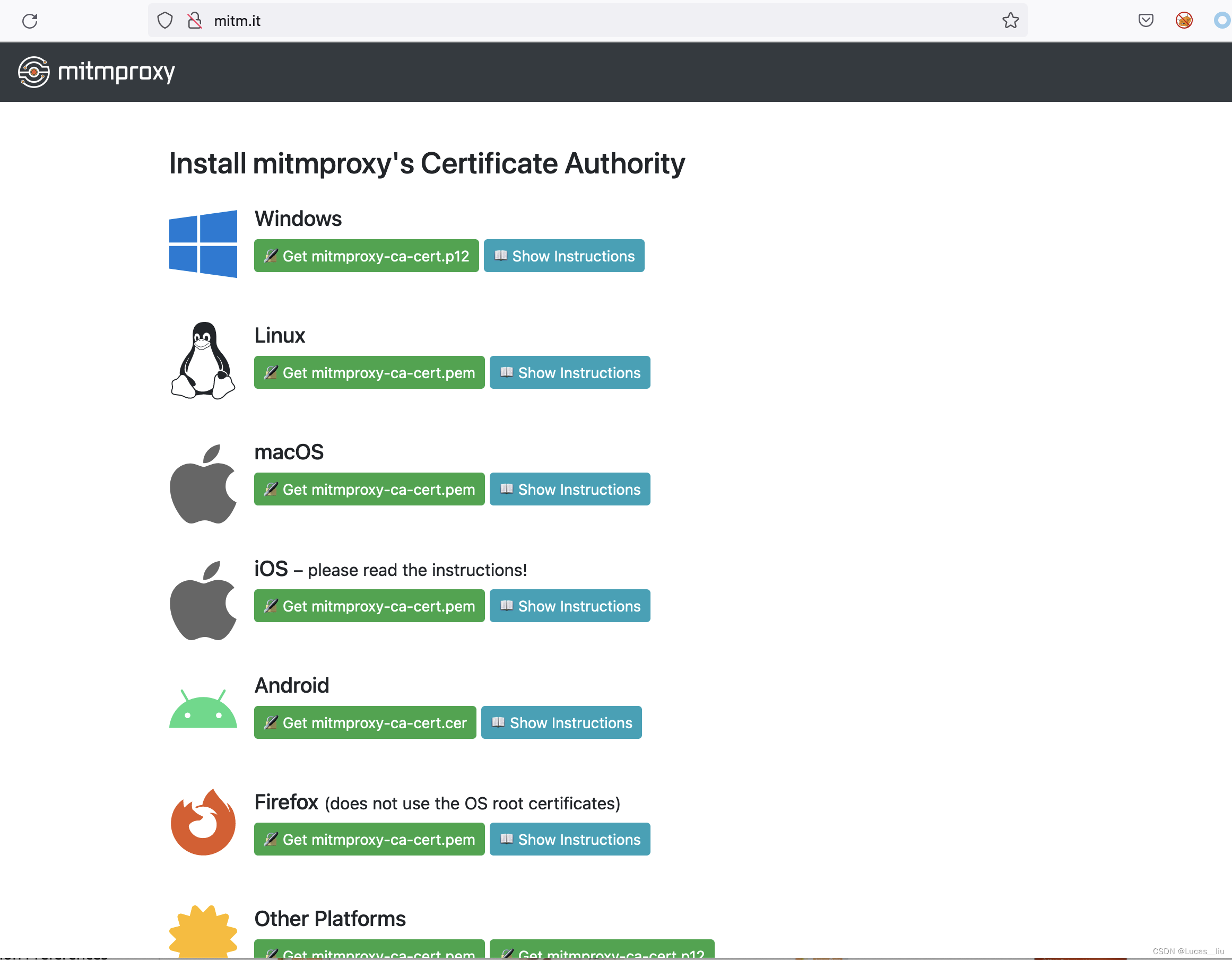Get mitmproxy-ca-cert.pem for Linux
1232x960 pixels.
pyautogui.click(x=369, y=373)
